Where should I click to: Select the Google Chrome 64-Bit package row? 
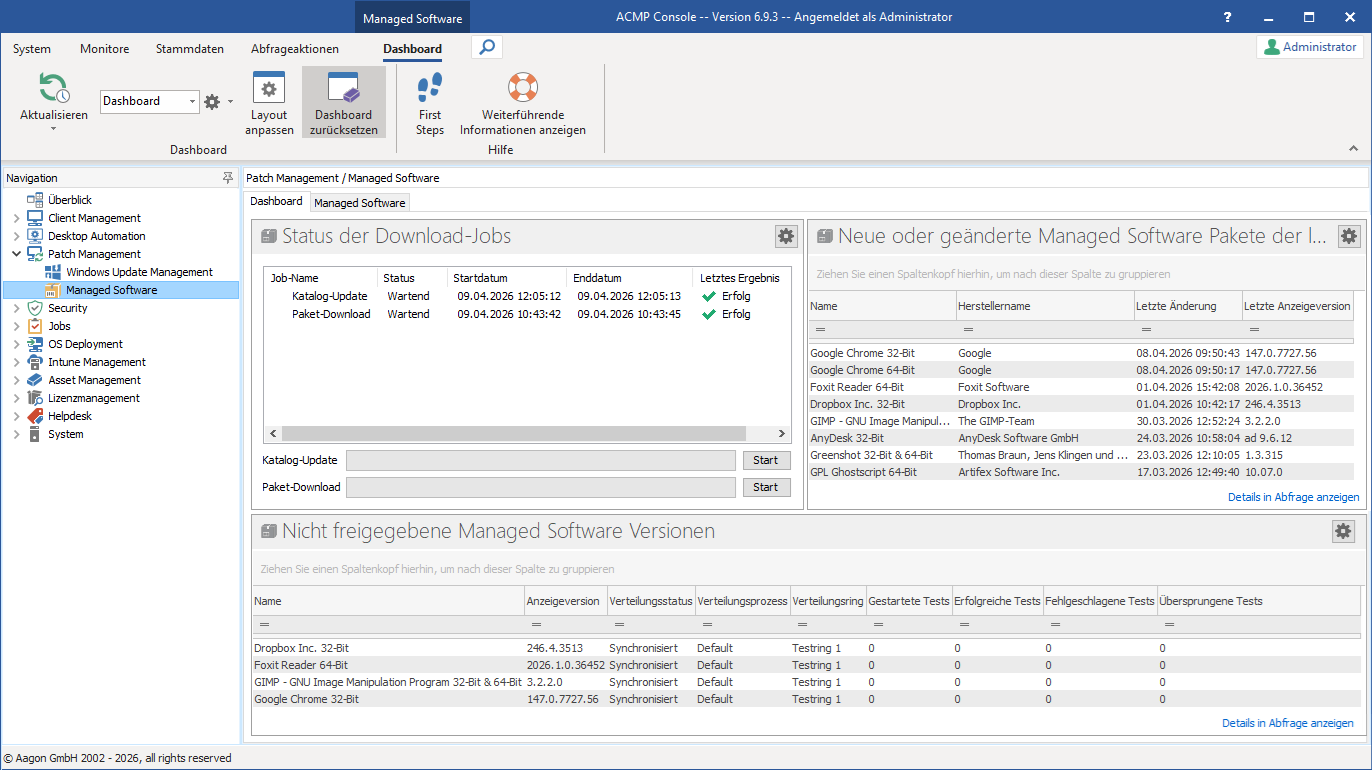[x=1080, y=370]
